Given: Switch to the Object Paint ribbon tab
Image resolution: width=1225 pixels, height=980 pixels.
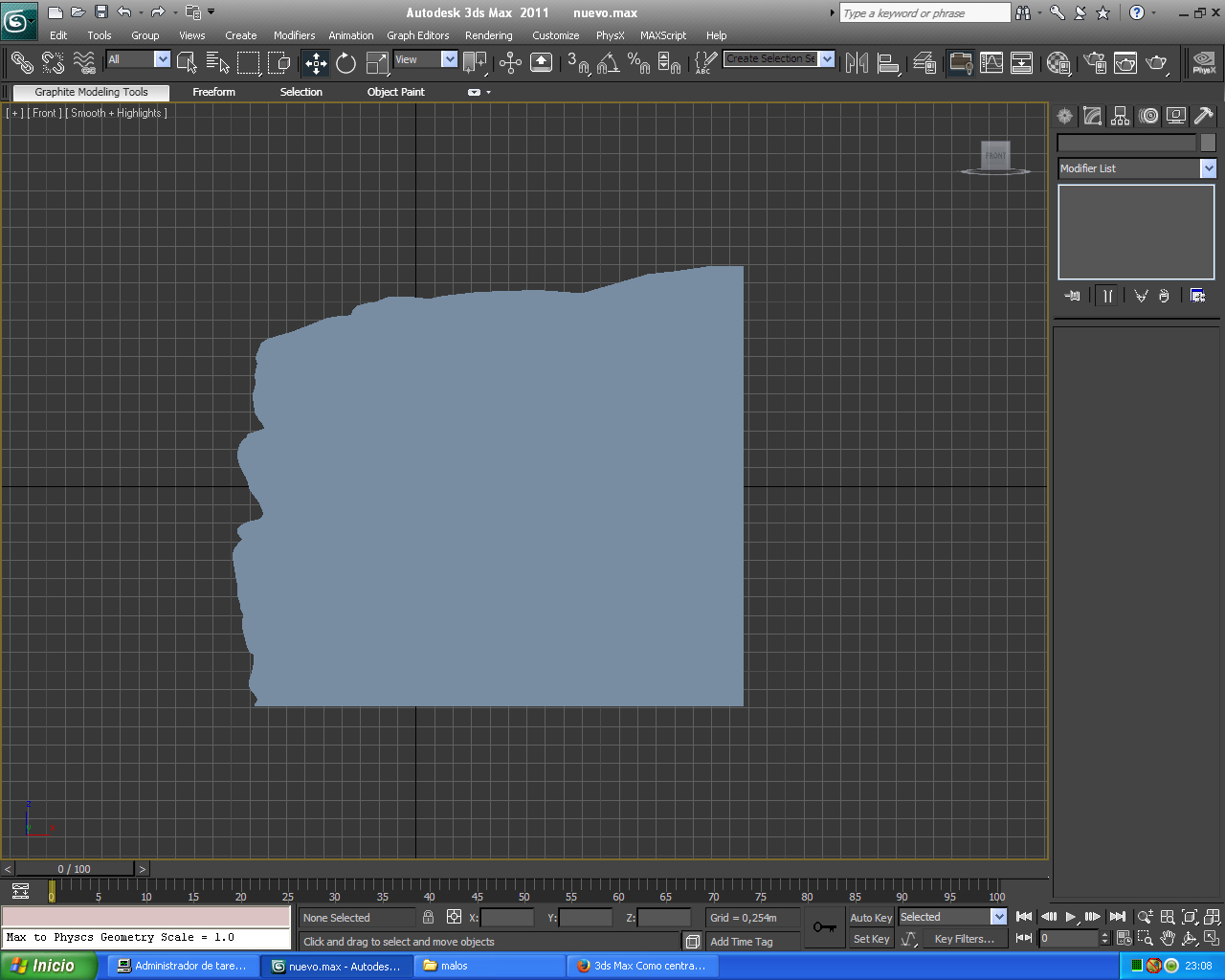Looking at the screenshot, I should [395, 92].
